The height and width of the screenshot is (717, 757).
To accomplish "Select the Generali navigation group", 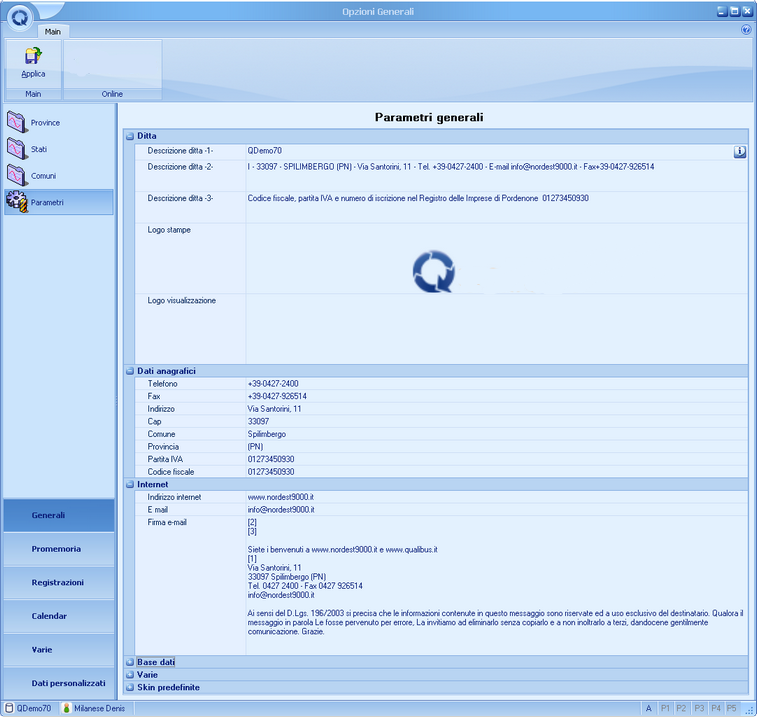I will tap(58, 515).
